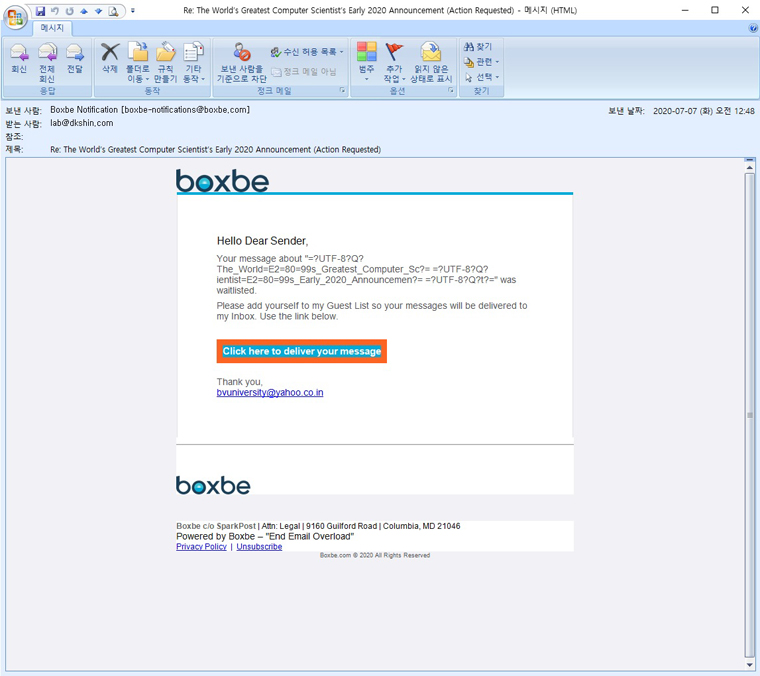
Task: Click the message scrollbar down arrow
Action: (750, 664)
